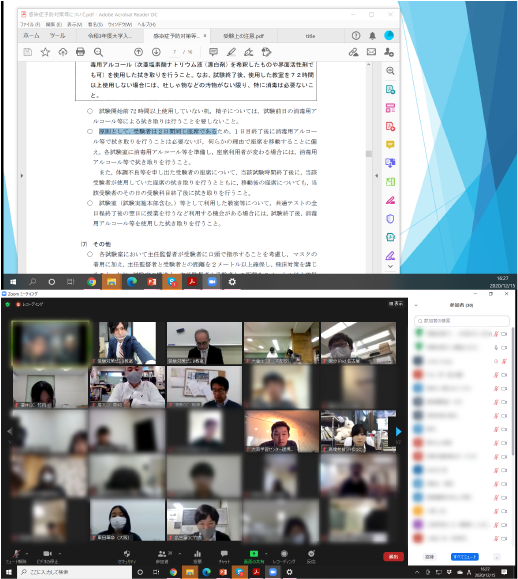
Task: Switch to the ツール tab in Acrobat
Action: point(57,36)
